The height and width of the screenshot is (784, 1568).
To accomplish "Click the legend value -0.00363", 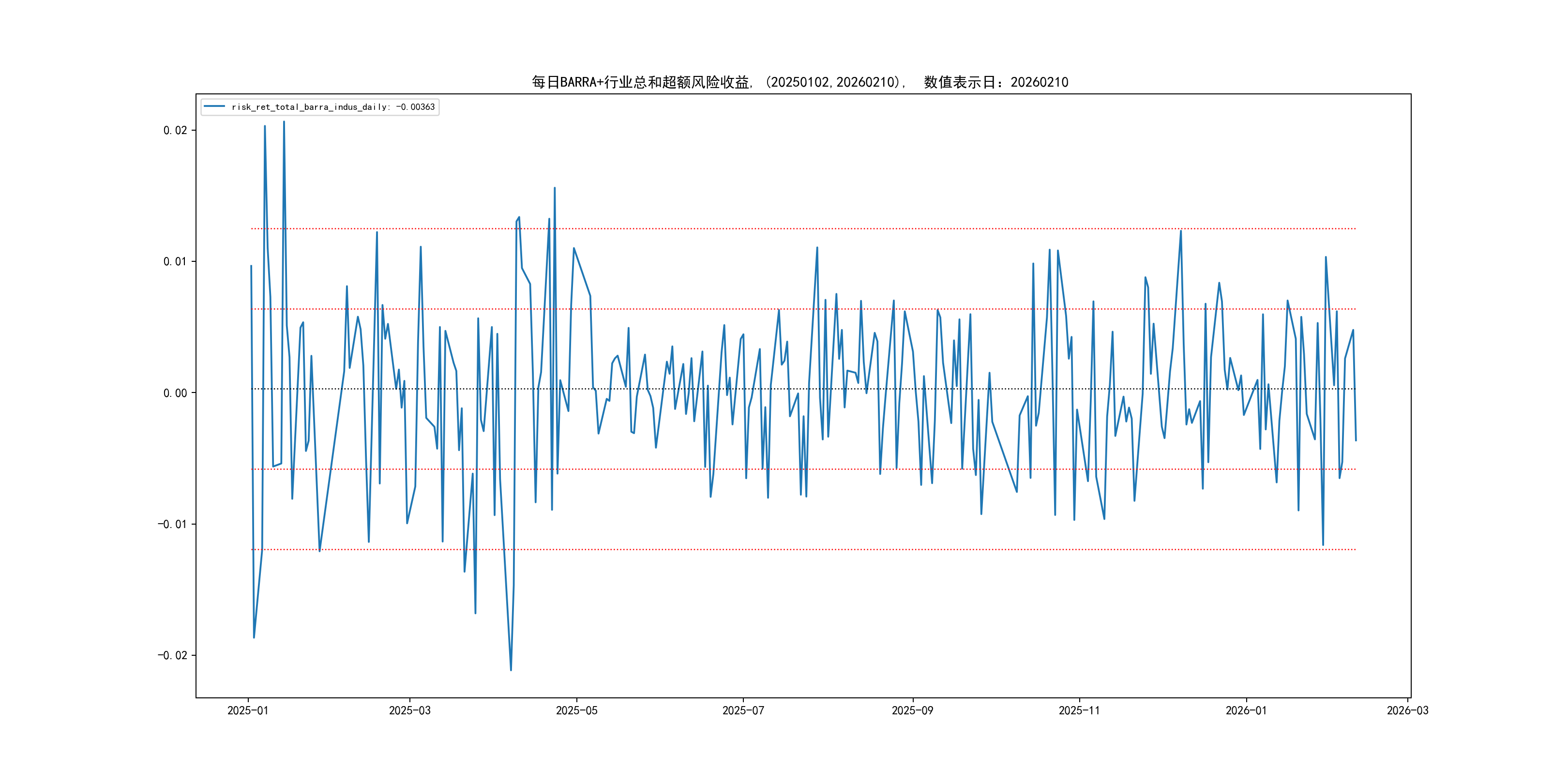I will click(x=415, y=107).
